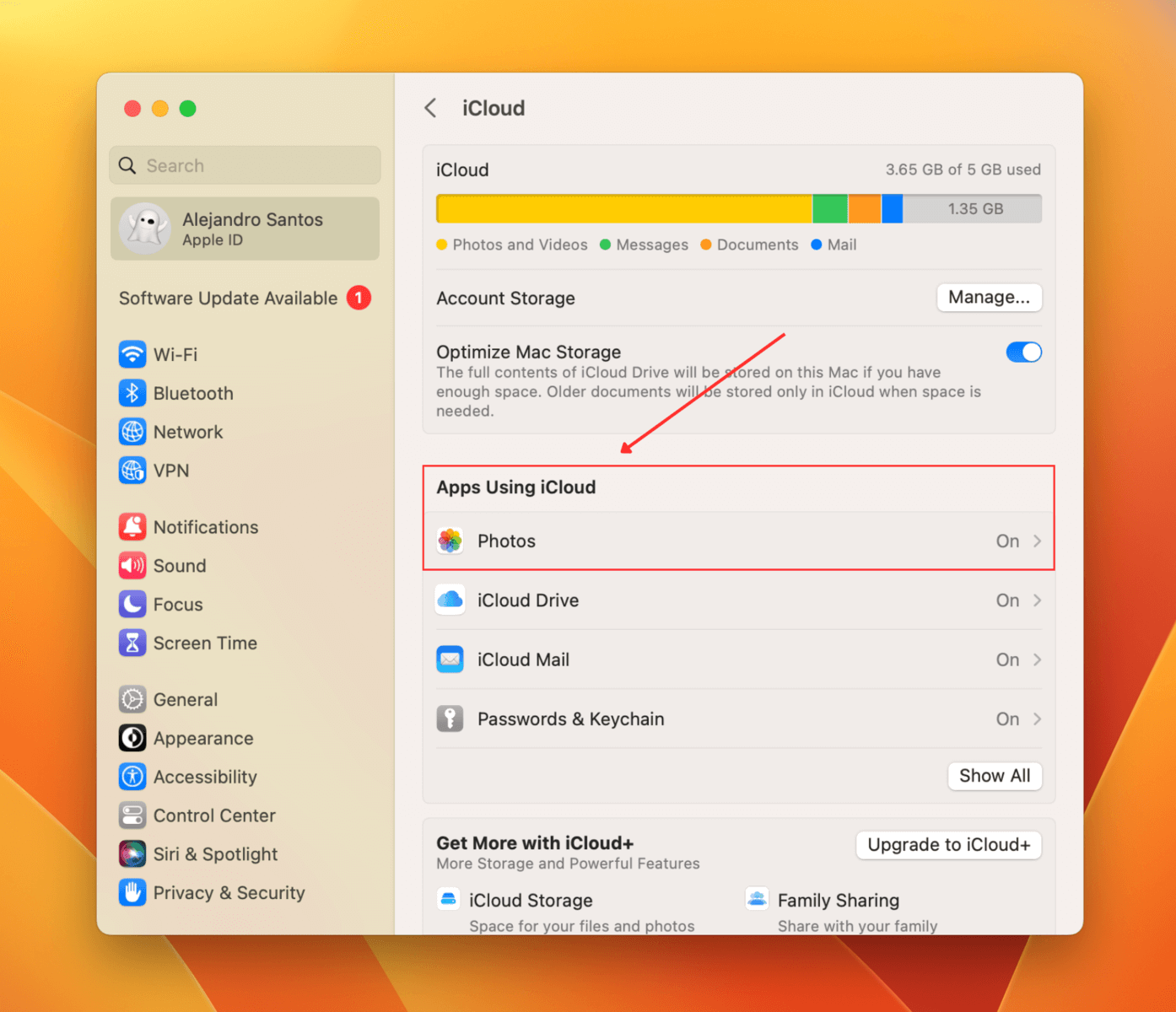The image size is (1176, 1012).
Task: Click the Photos and Videos legend label
Action: [x=520, y=245]
